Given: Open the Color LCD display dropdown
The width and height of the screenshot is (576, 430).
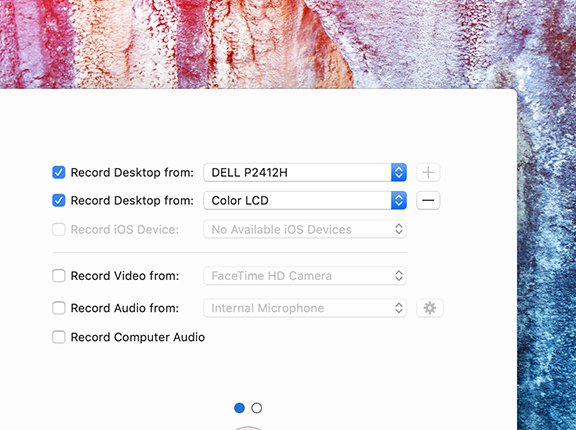Looking at the screenshot, I should point(305,200).
